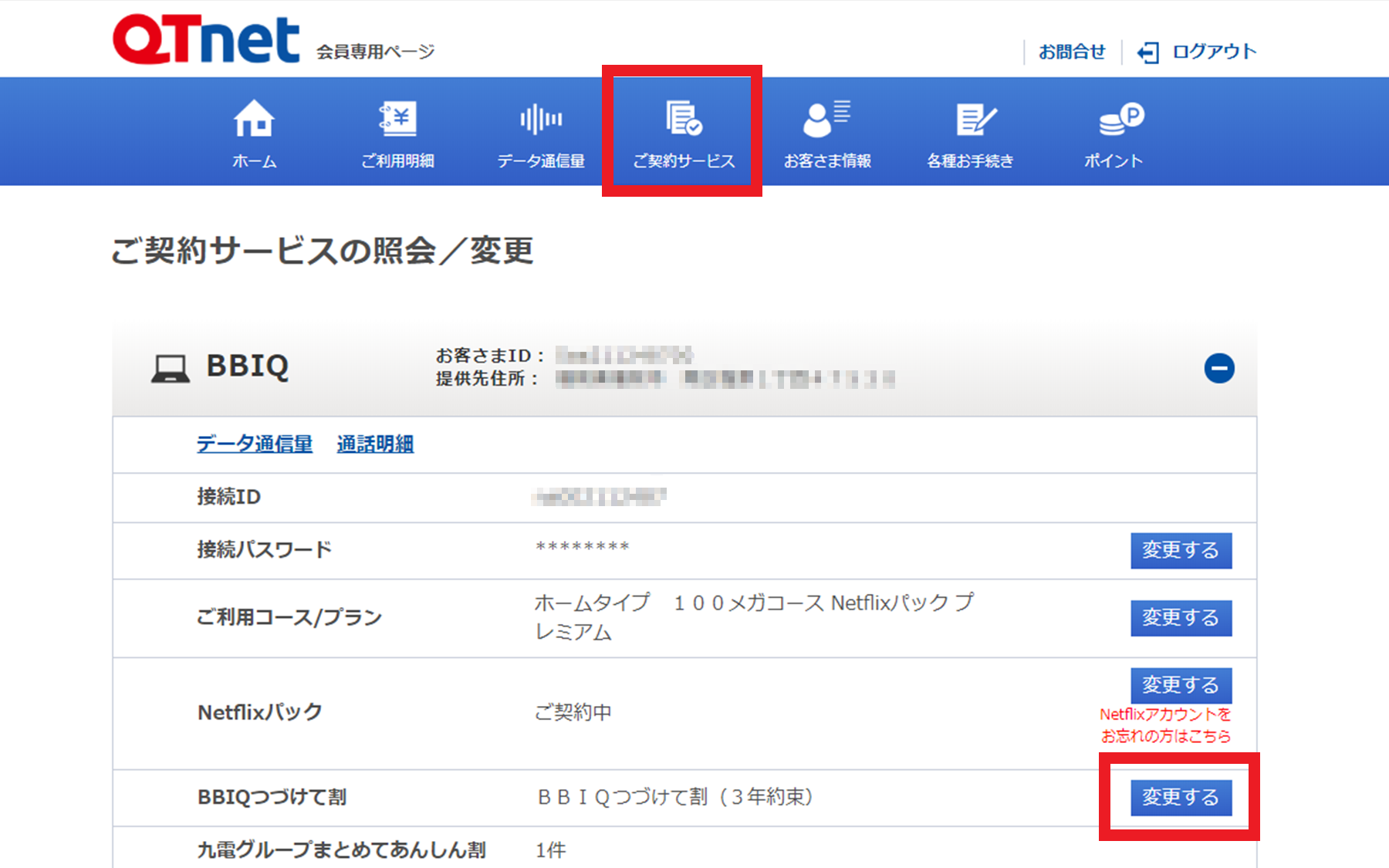Image resolution: width=1389 pixels, height=868 pixels.
Task: Click the QTnet logo
Action: 206,39
